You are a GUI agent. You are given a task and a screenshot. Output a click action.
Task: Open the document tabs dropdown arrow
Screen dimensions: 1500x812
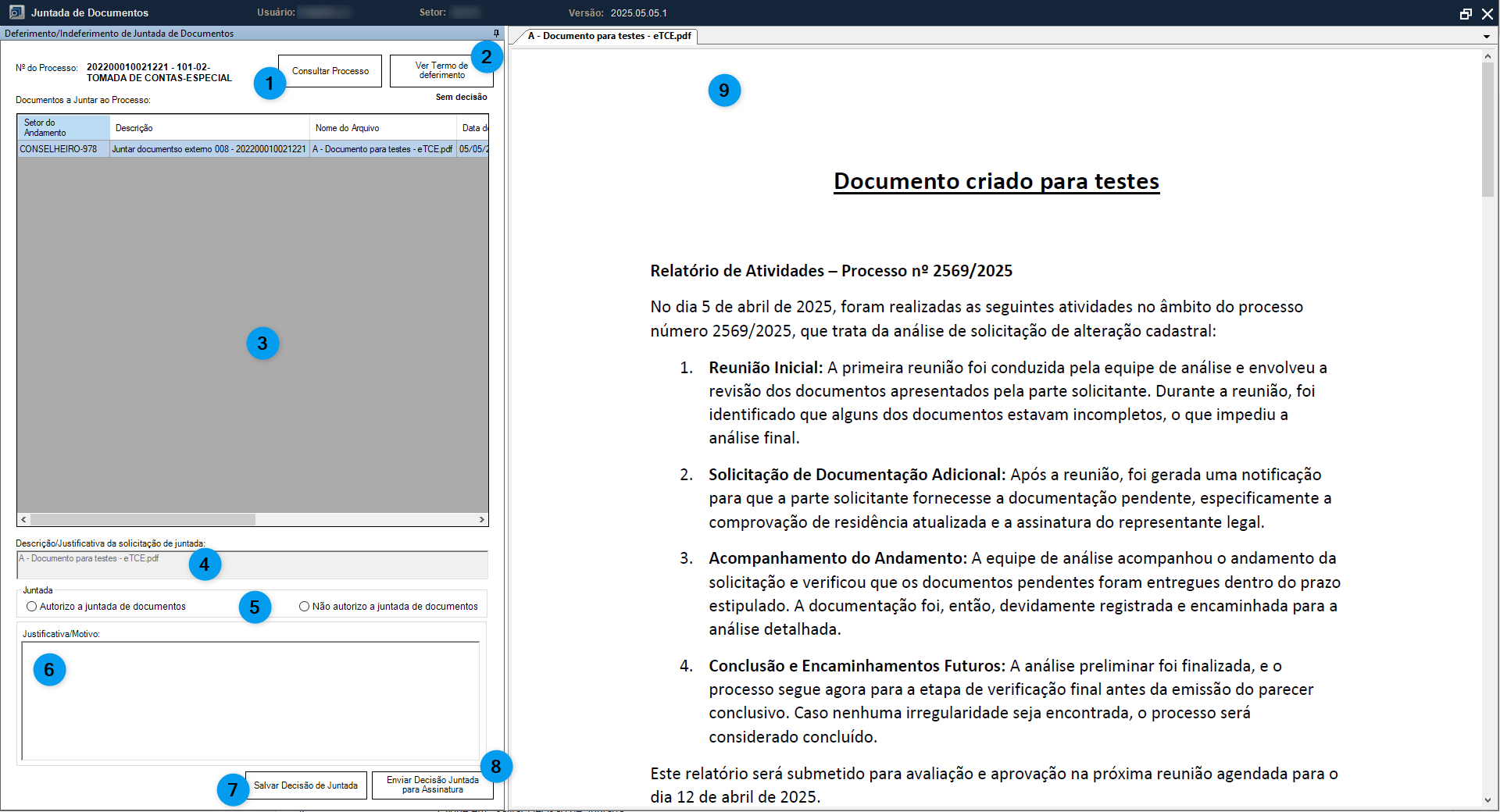tap(1486, 37)
